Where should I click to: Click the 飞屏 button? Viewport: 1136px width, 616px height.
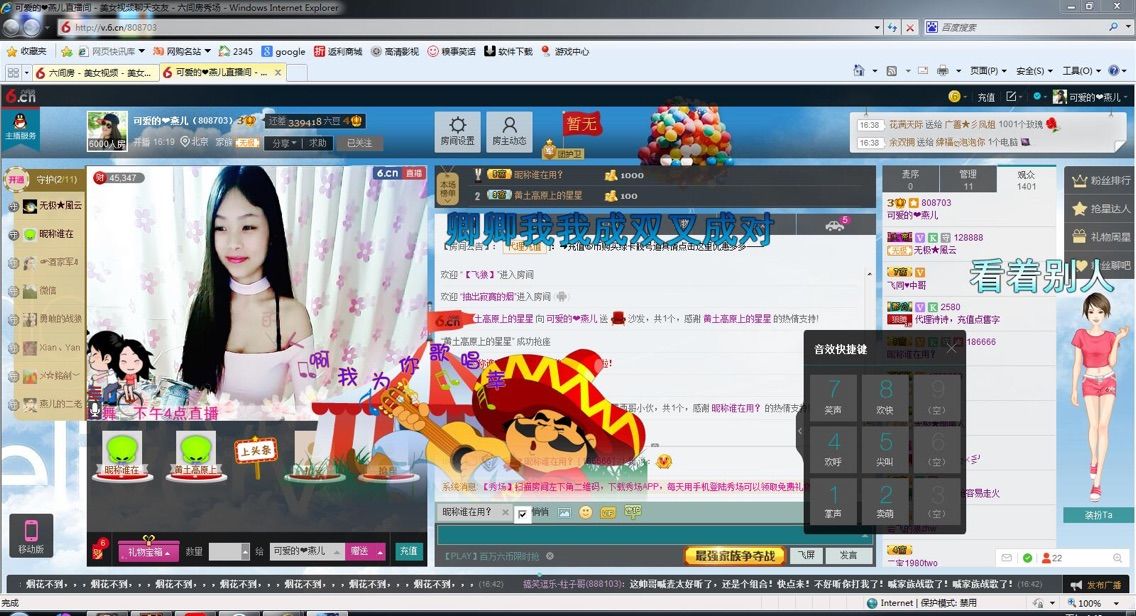806,555
